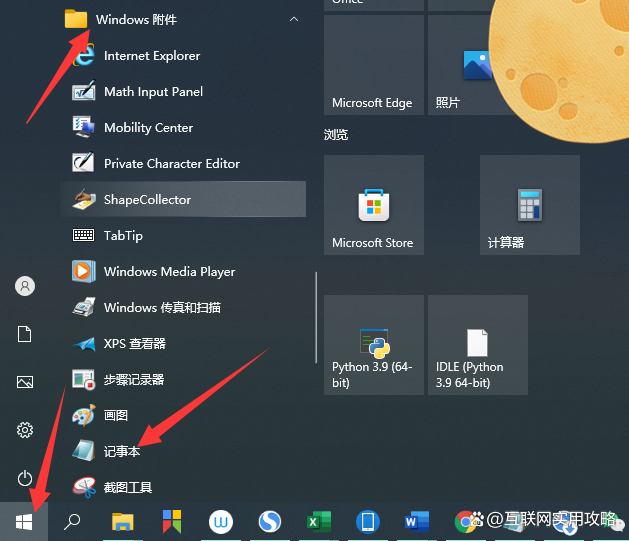Click the Windows Start button

[24, 522]
